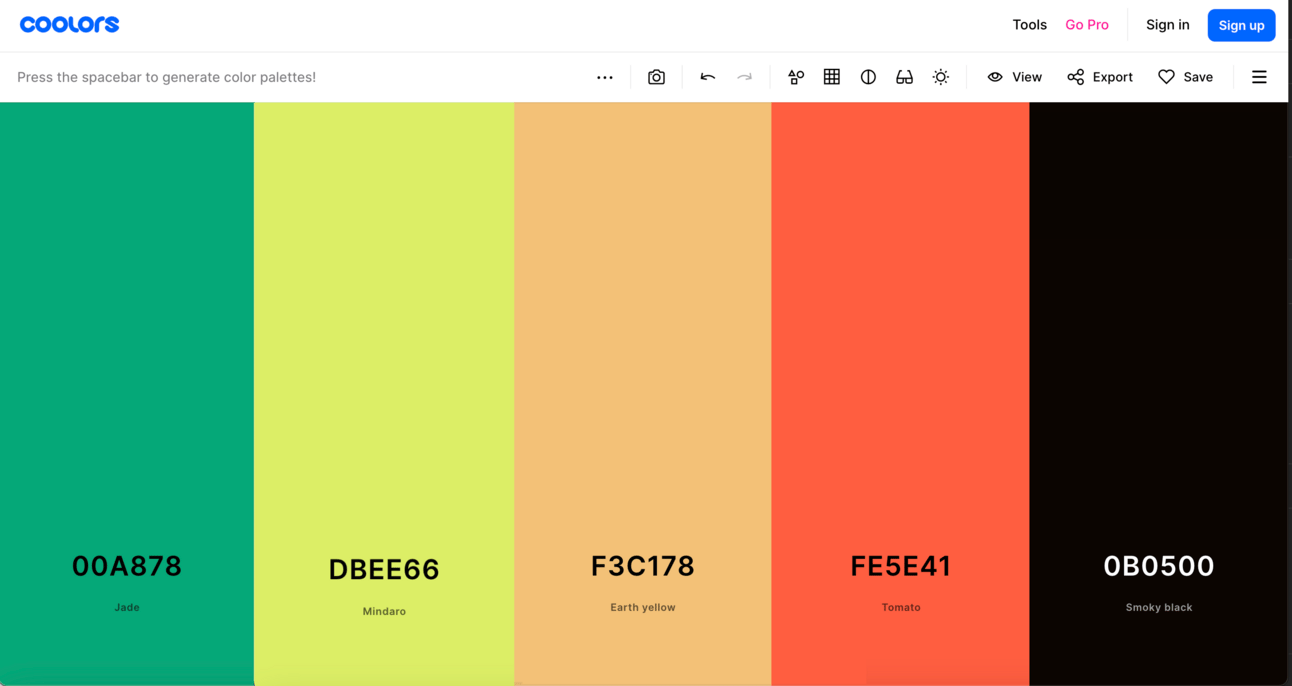
Task: Click the Tomato color name label
Action: (901, 607)
